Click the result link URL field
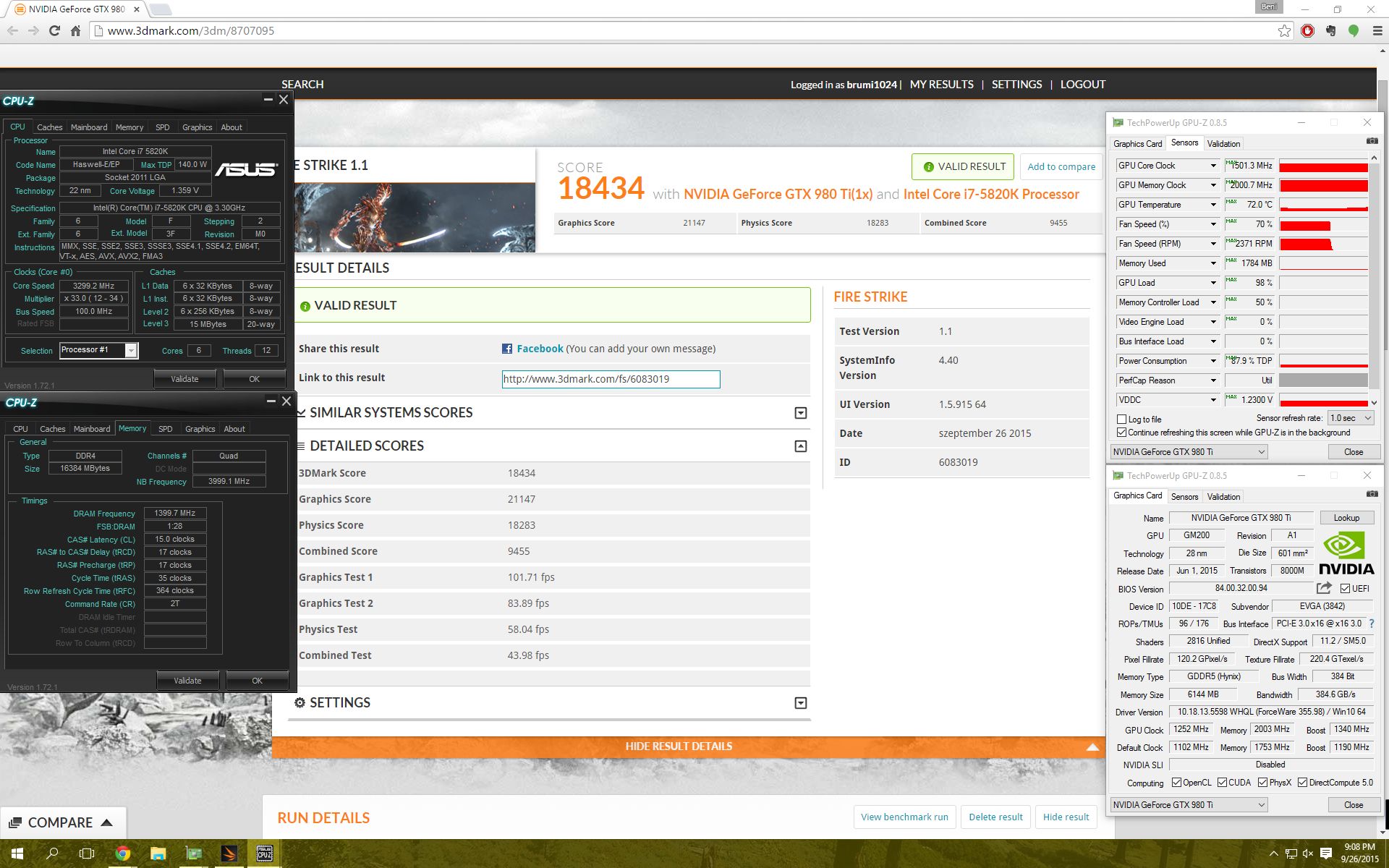The height and width of the screenshot is (868, 1389). pos(611,379)
